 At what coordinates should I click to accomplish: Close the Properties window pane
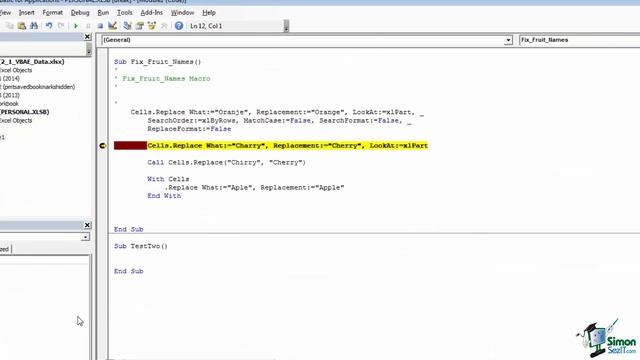87,225
